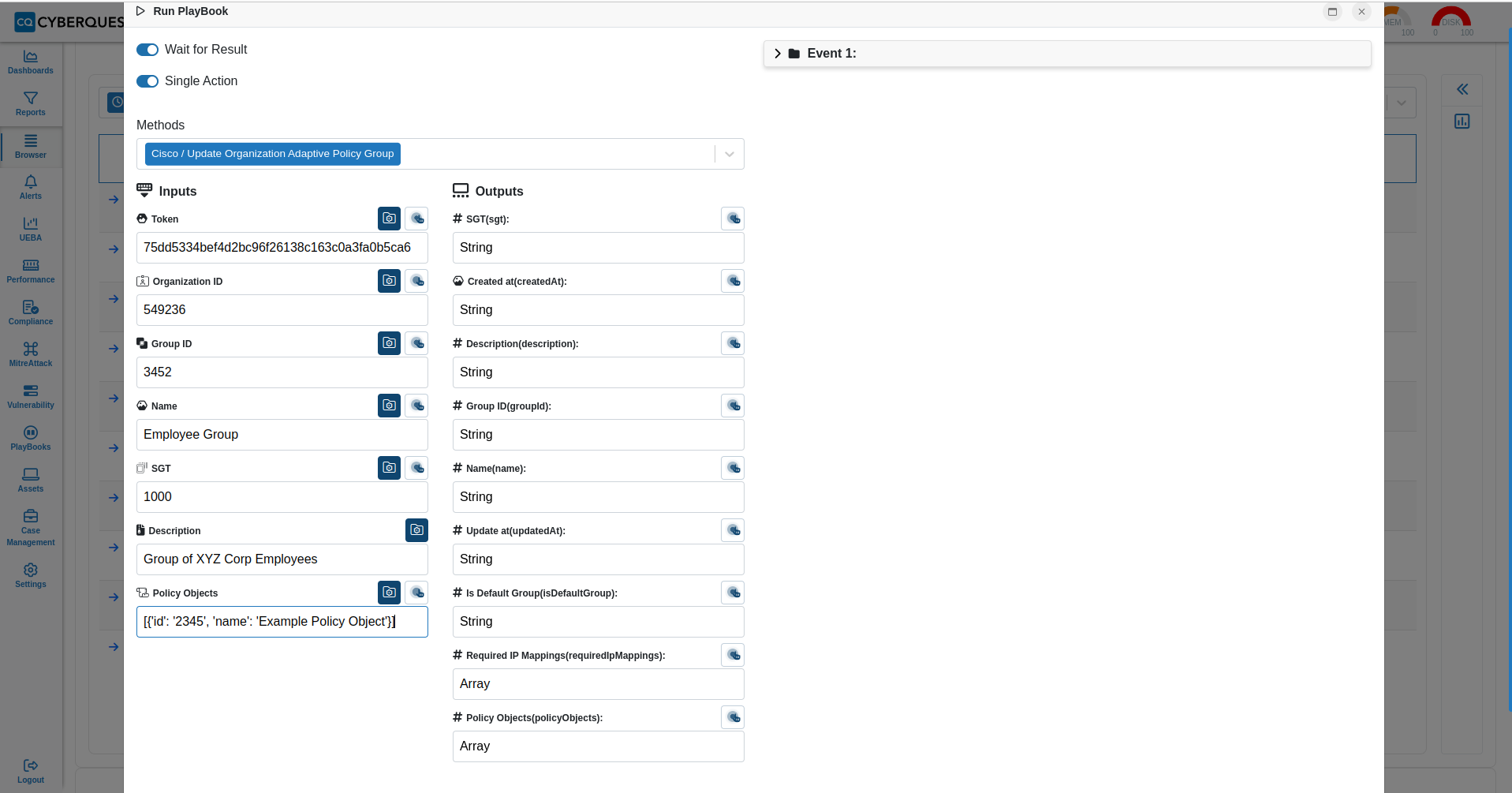Click the cloud icon beside Token input

(x=416, y=219)
